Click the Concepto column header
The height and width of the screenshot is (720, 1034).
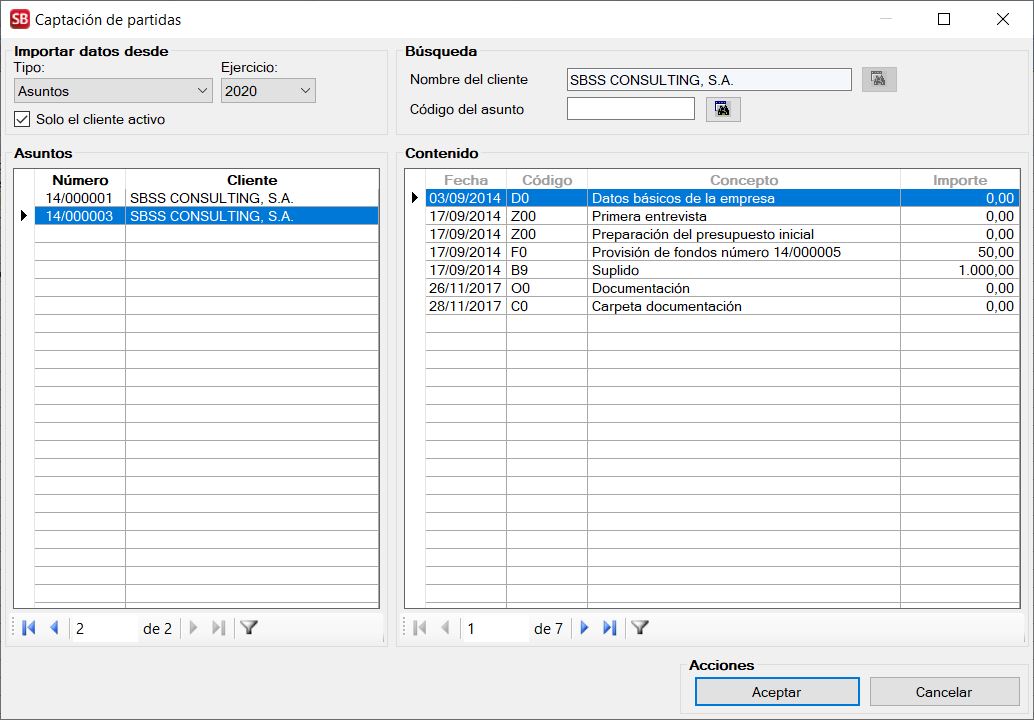click(743, 180)
